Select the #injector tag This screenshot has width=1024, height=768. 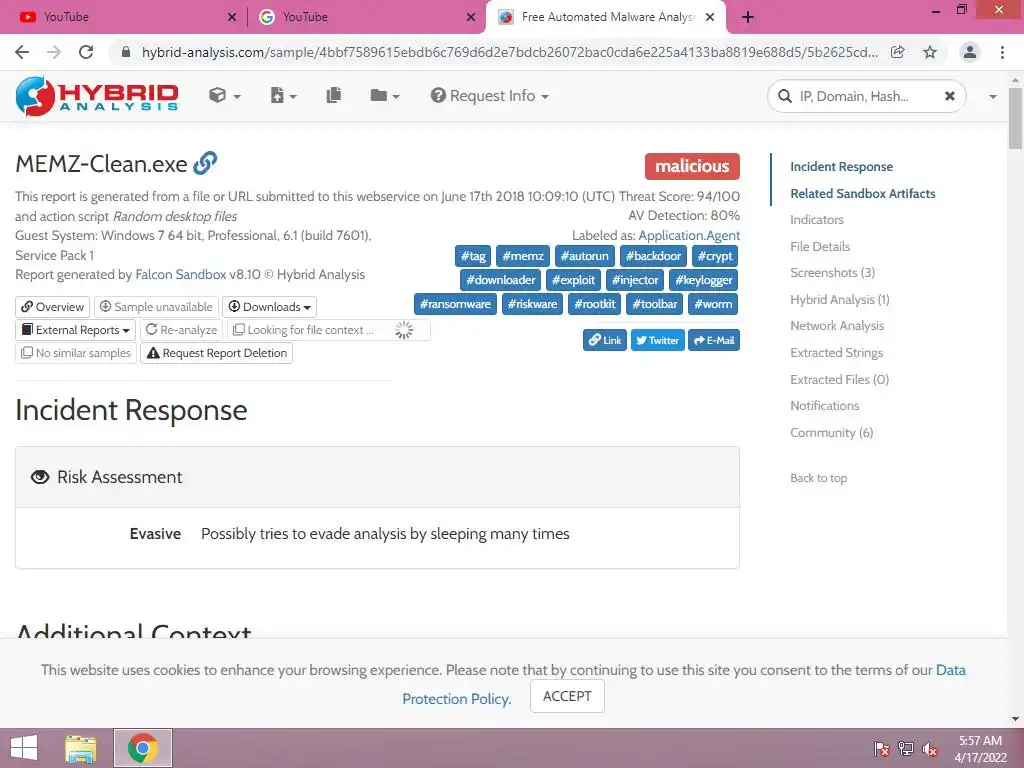click(635, 280)
